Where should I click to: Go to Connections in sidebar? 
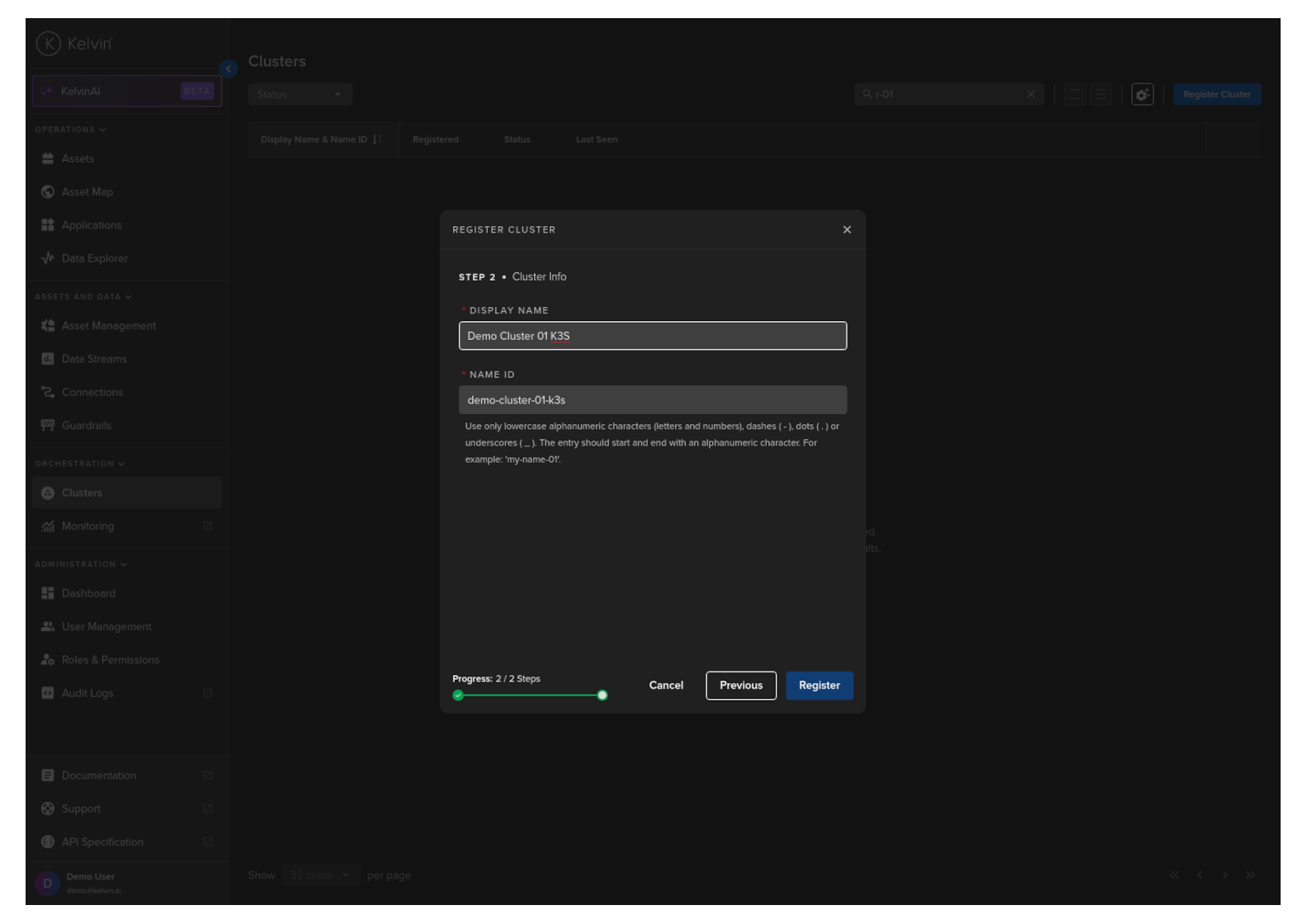[92, 393]
